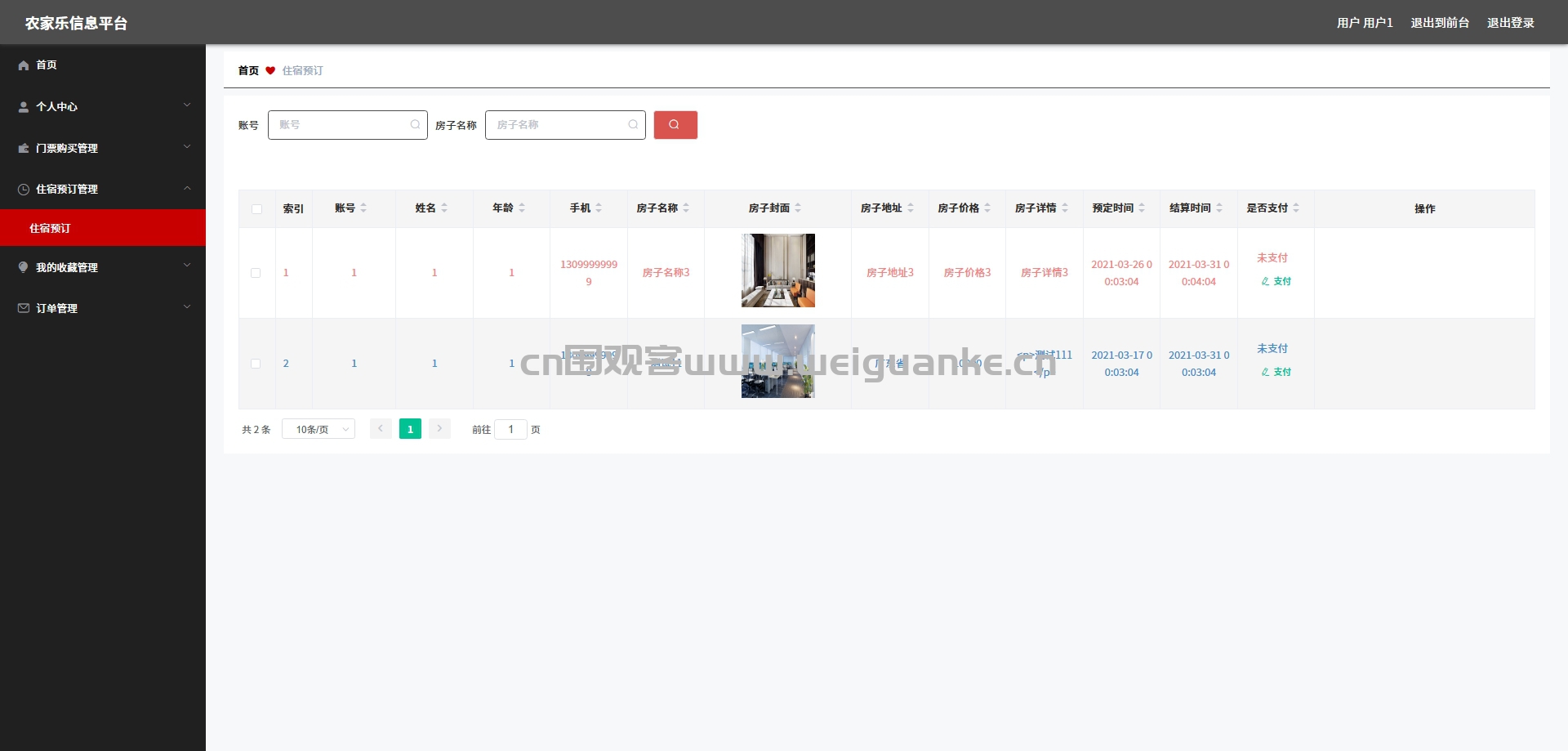Focus the 房子名称 search input field

pyautogui.click(x=565, y=125)
